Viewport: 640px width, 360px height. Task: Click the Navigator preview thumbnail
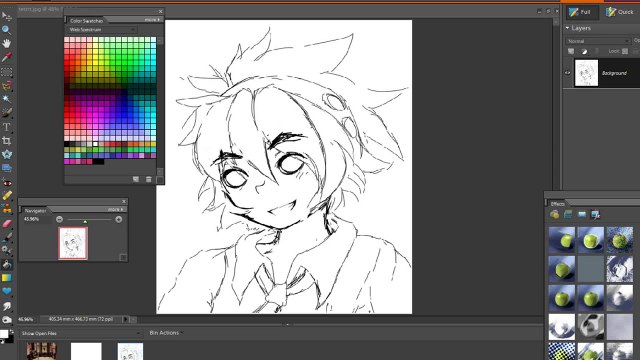(73, 243)
